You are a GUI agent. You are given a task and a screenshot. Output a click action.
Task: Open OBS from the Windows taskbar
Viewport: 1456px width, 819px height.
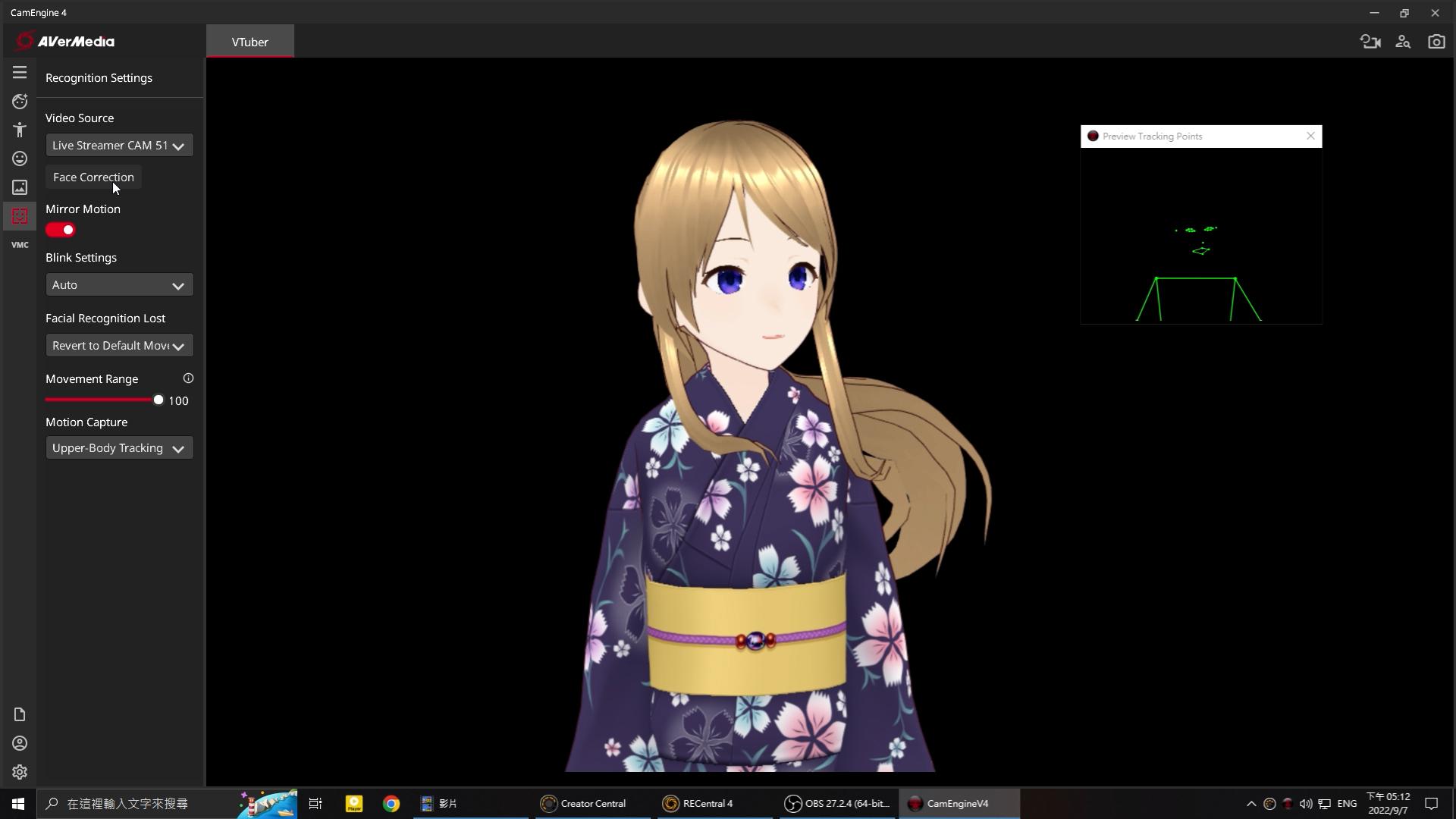tap(837, 804)
